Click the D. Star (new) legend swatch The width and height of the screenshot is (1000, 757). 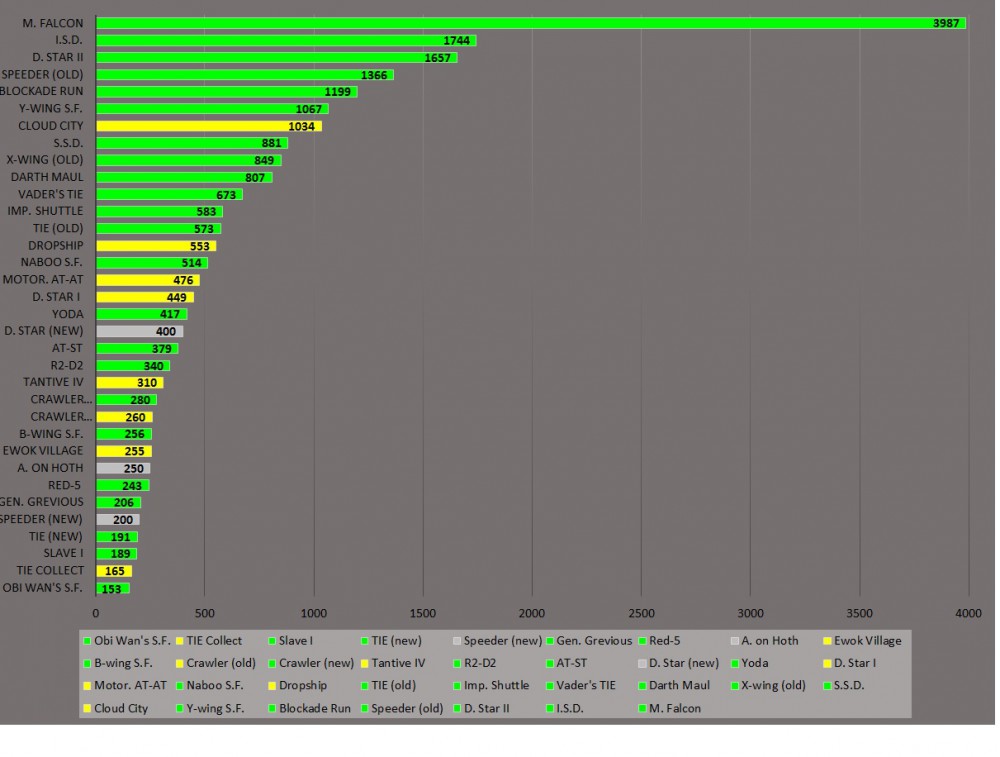pos(642,663)
